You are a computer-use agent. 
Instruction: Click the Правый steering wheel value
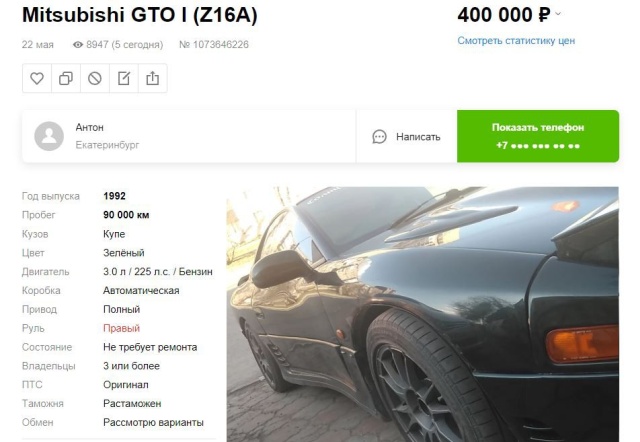pyautogui.click(x=121, y=328)
